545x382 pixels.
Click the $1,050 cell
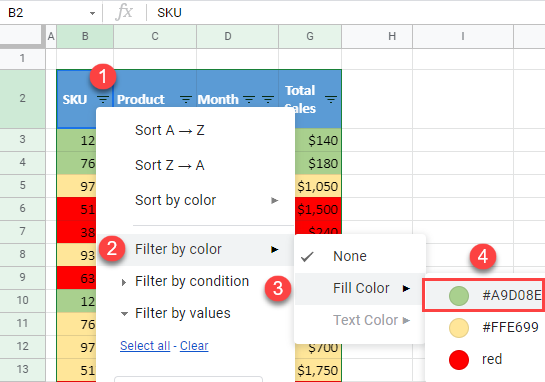(318, 186)
